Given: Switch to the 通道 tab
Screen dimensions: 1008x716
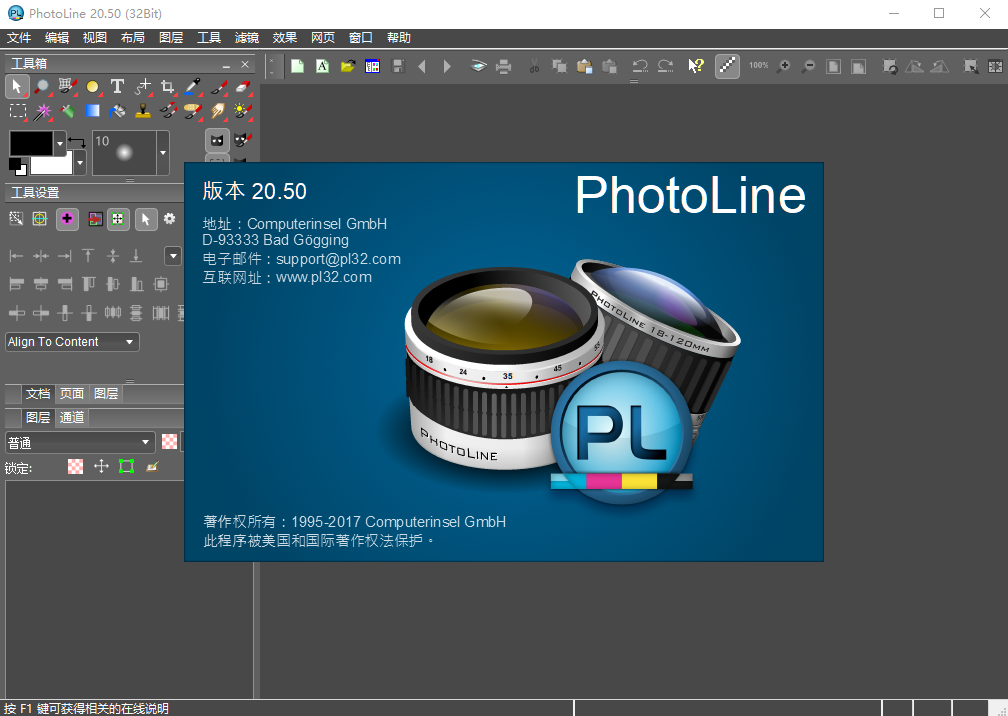Looking at the screenshot, I should click(71, 416).
